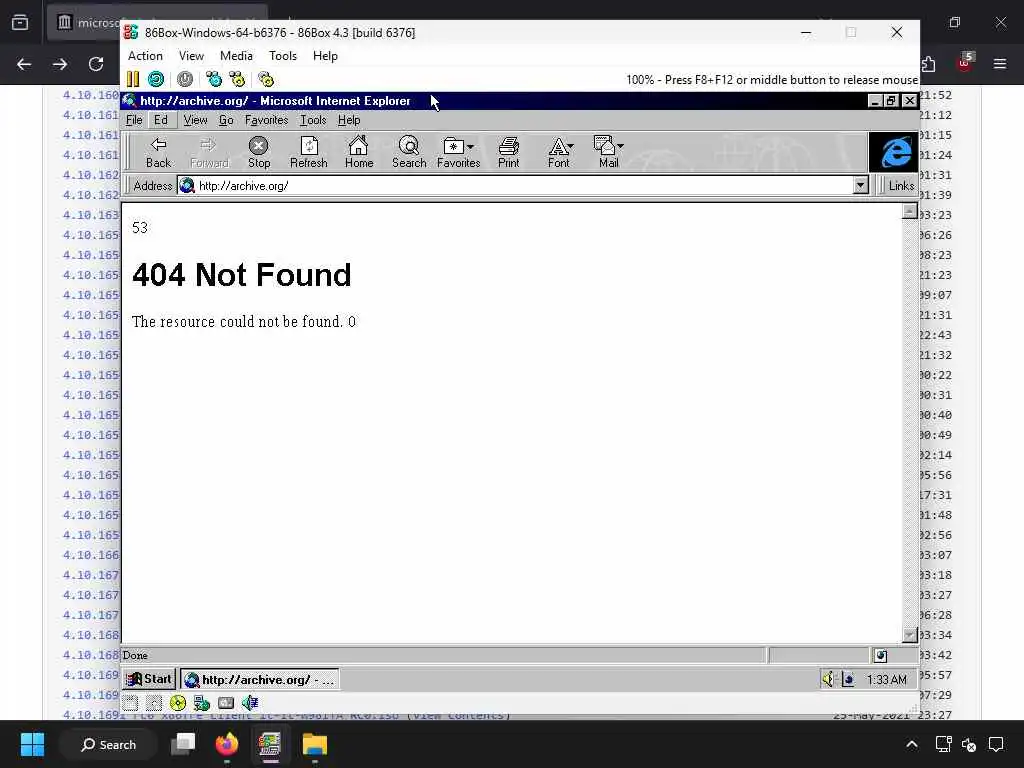Click the Firefox reload button

pyautogui.click(x=96, y=64)
